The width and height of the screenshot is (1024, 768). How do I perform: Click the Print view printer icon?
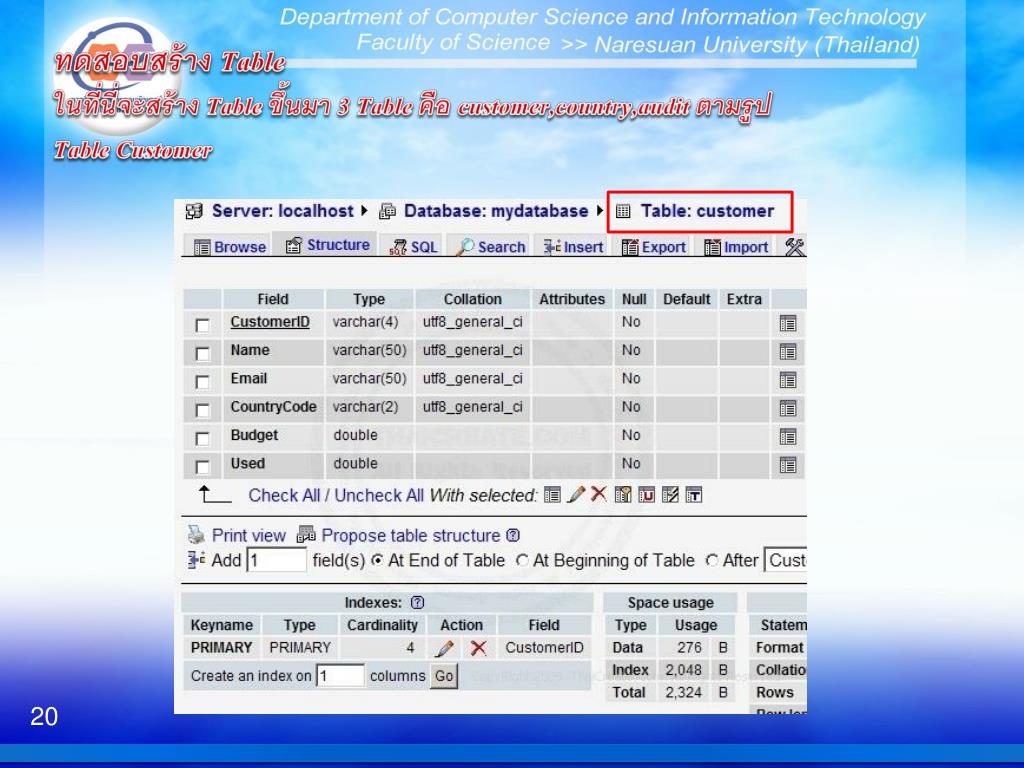click(x=196, y=535)
